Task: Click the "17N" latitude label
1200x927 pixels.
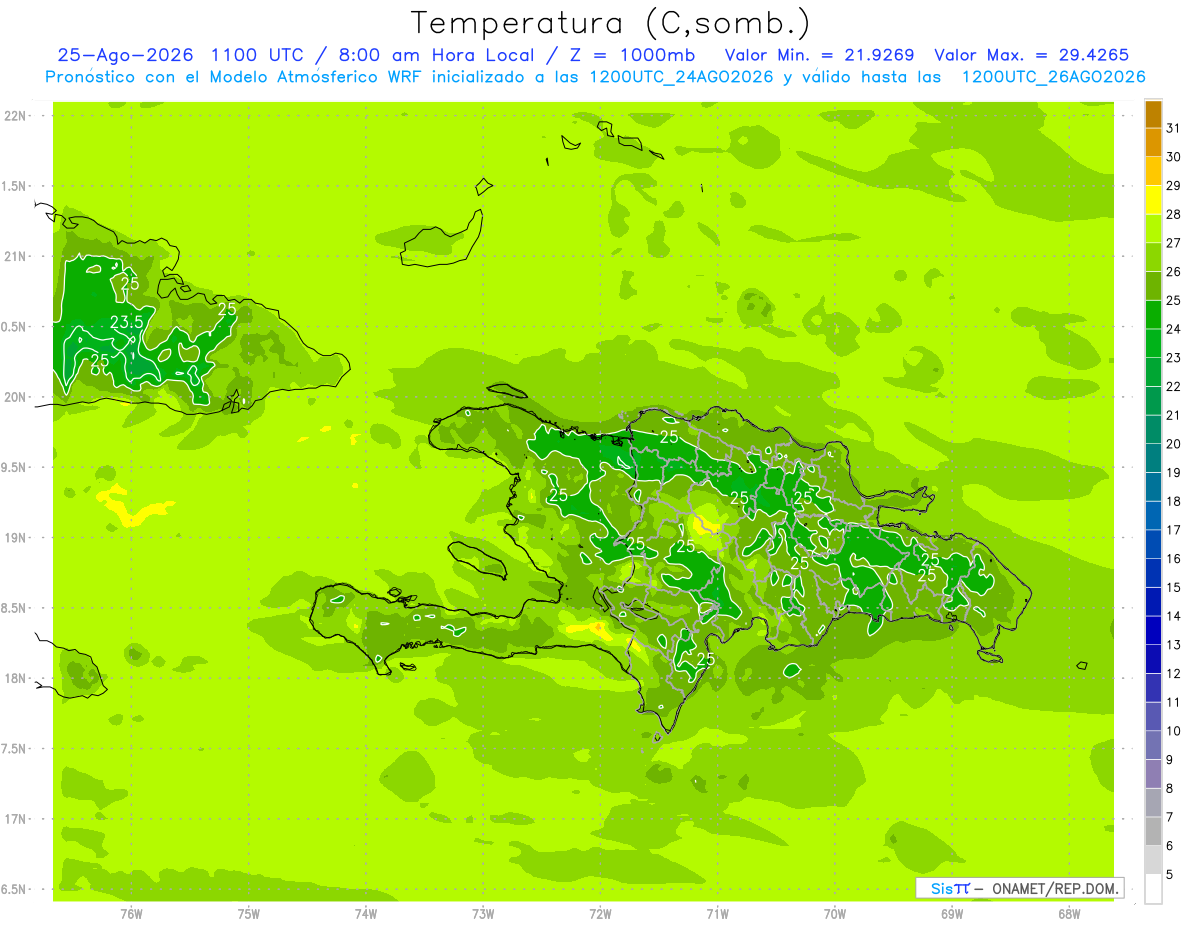Action: coord(13,819)
